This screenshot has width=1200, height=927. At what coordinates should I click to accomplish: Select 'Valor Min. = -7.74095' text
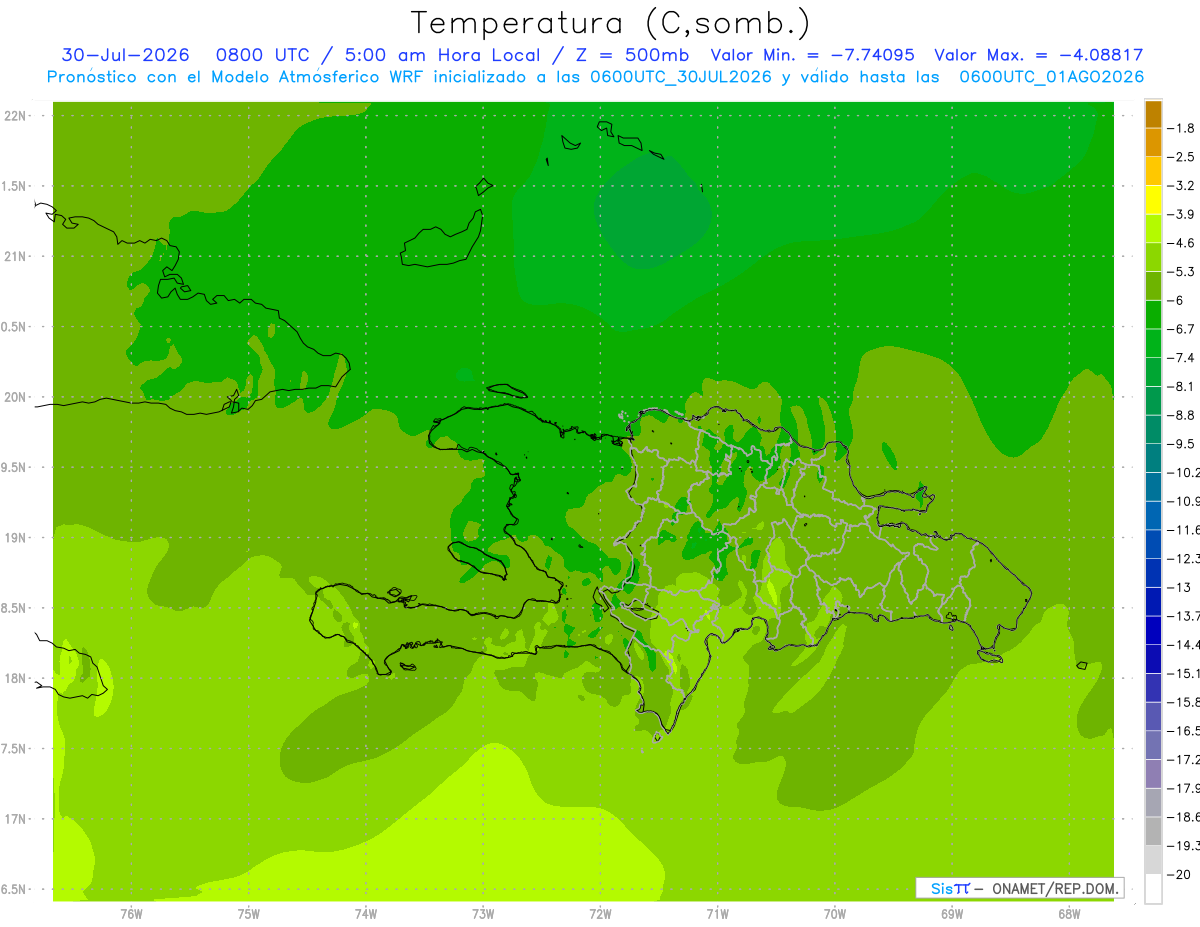tap(812, 55)
